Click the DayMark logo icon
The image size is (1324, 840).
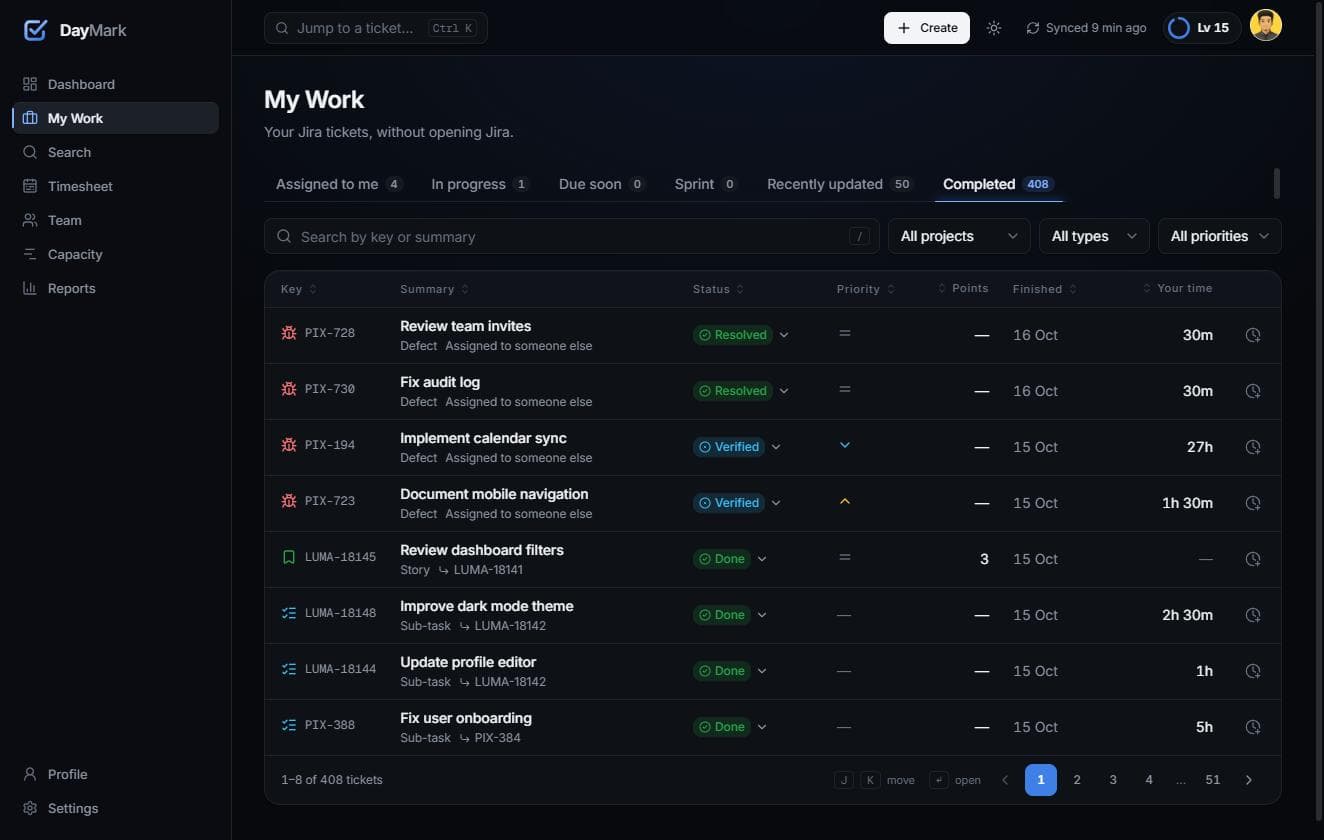[x=35, y=30]
